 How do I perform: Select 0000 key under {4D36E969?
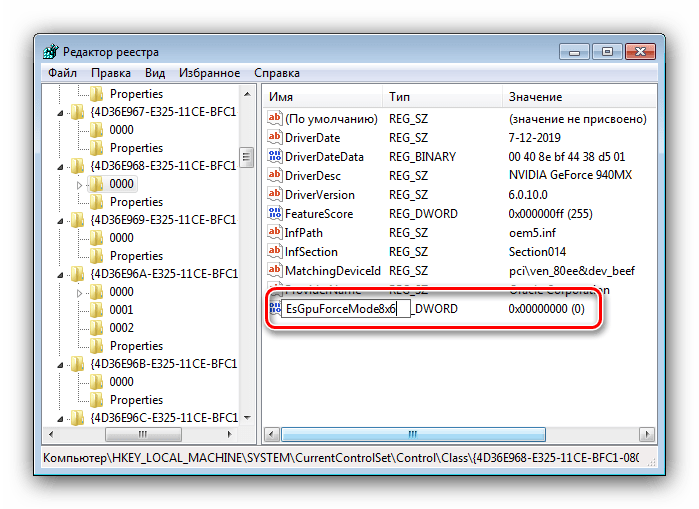[121, 238]
